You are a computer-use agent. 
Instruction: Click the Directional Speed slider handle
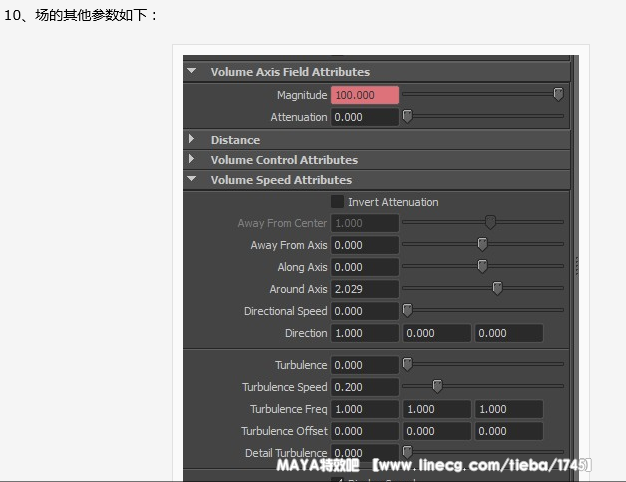[407, 310]
